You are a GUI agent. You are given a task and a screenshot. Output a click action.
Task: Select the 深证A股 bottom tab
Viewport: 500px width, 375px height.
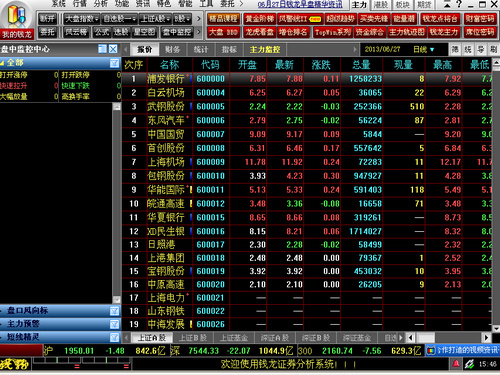coord(275,338)
